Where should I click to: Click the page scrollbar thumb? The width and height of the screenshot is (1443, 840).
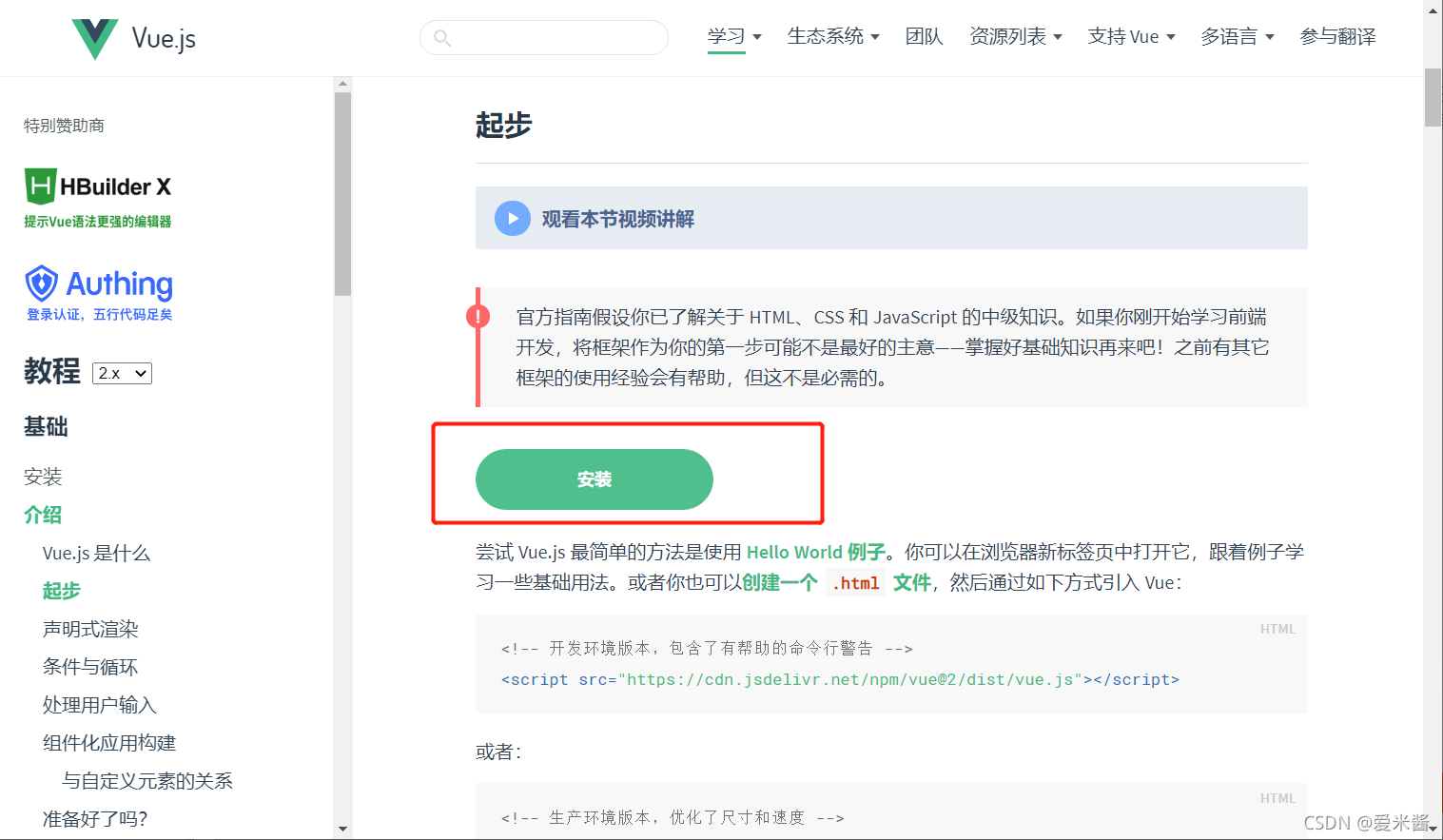click(x=1433, y=97)
